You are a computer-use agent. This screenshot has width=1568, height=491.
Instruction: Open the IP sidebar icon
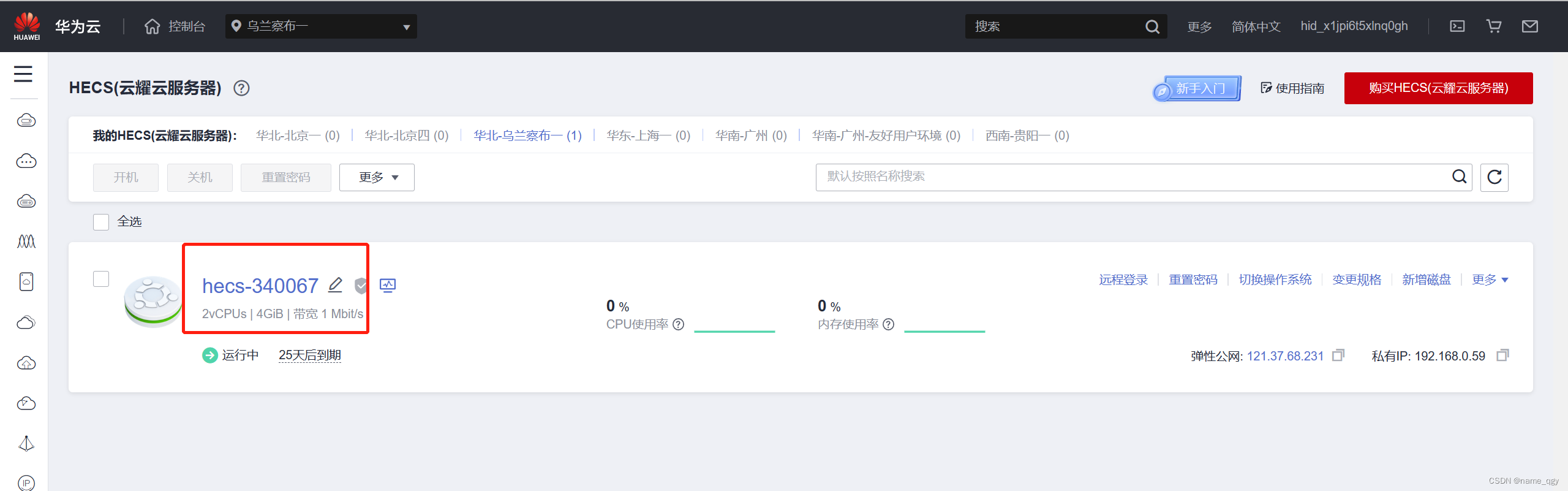26,482
